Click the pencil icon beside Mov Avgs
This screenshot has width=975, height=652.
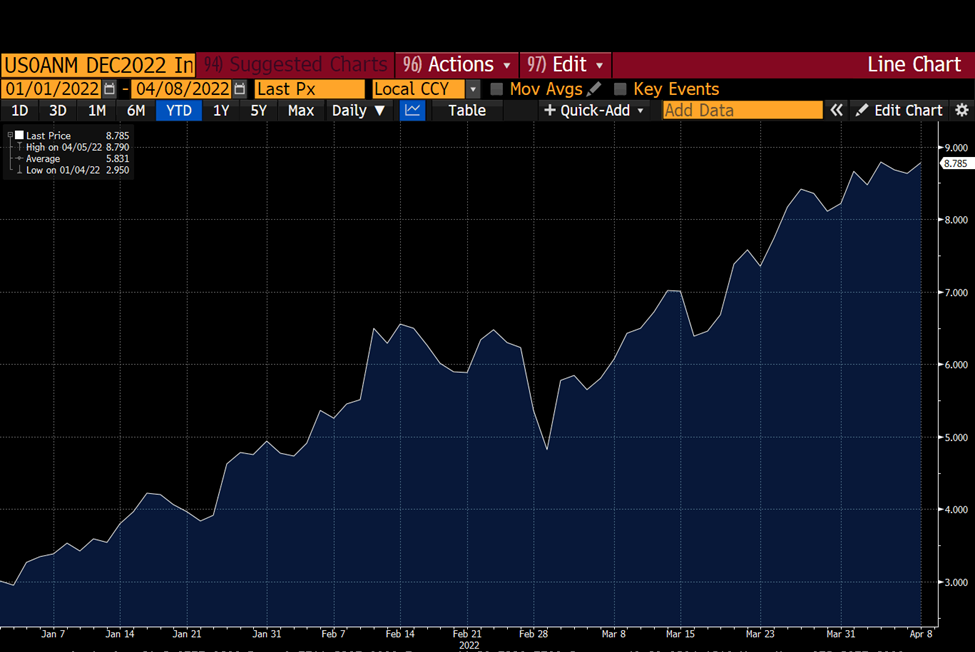[594, 89]
